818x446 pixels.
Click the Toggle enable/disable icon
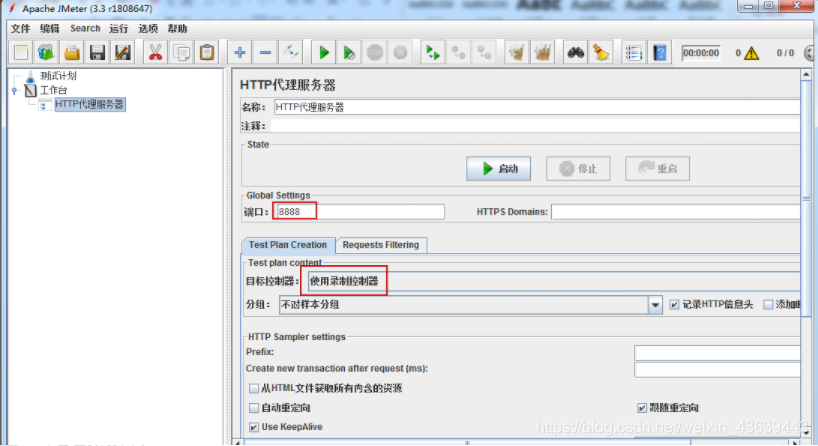291,53
